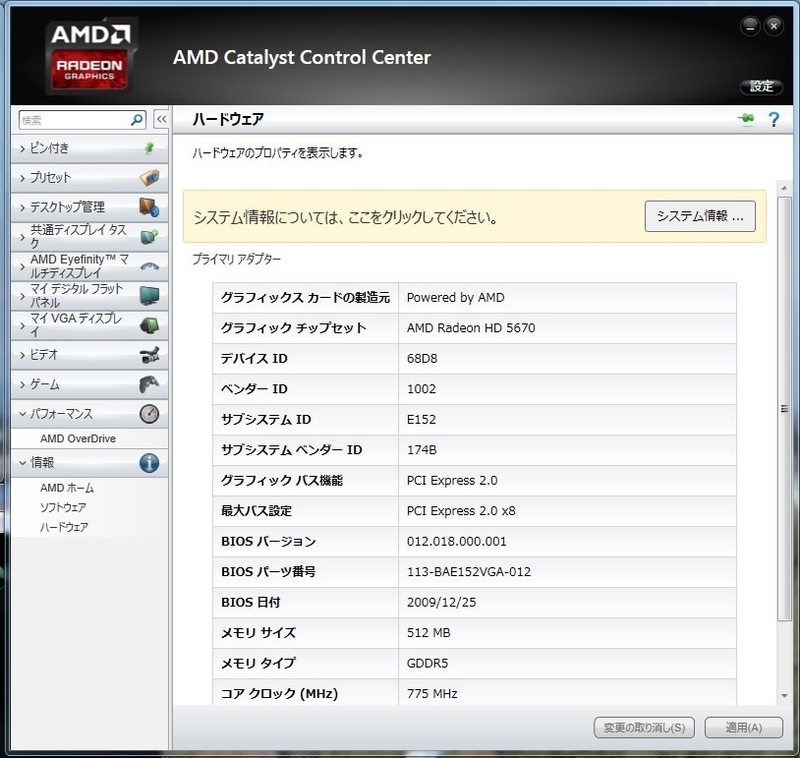
Task: Expand the デスクトップ管理 section
Action: pyautogui.click(x=89, y=207)
